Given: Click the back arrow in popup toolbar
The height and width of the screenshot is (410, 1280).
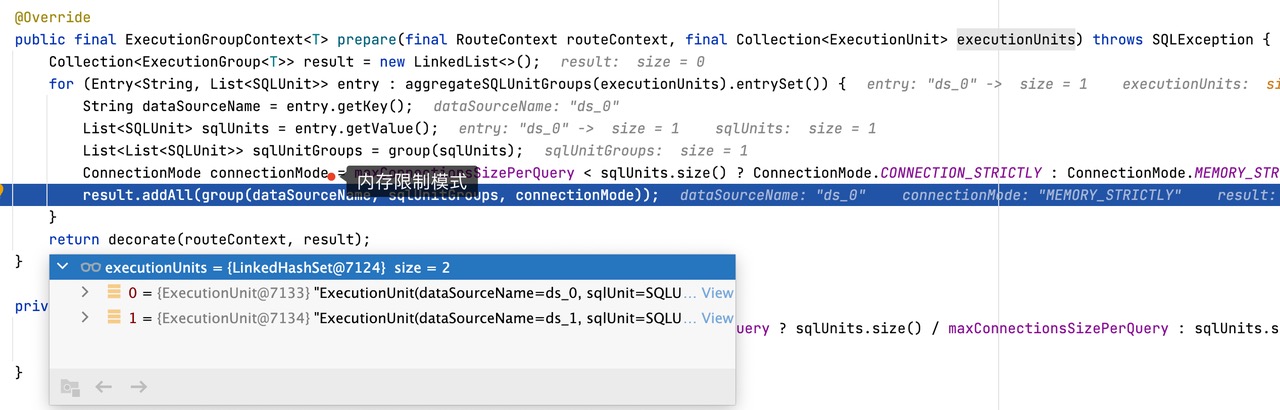Looking at the screenshot, I should click(x=104, y=387).
